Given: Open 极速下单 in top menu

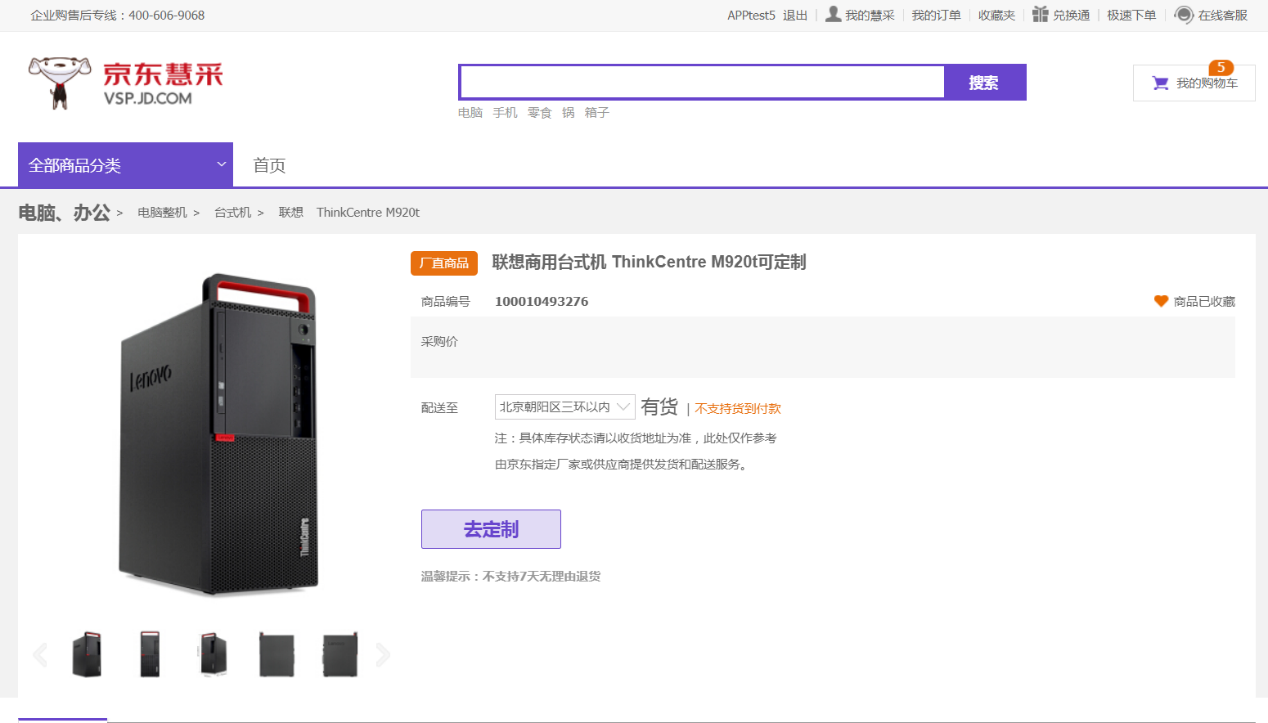Looking at the screenshot, I should pos(1131,15).
